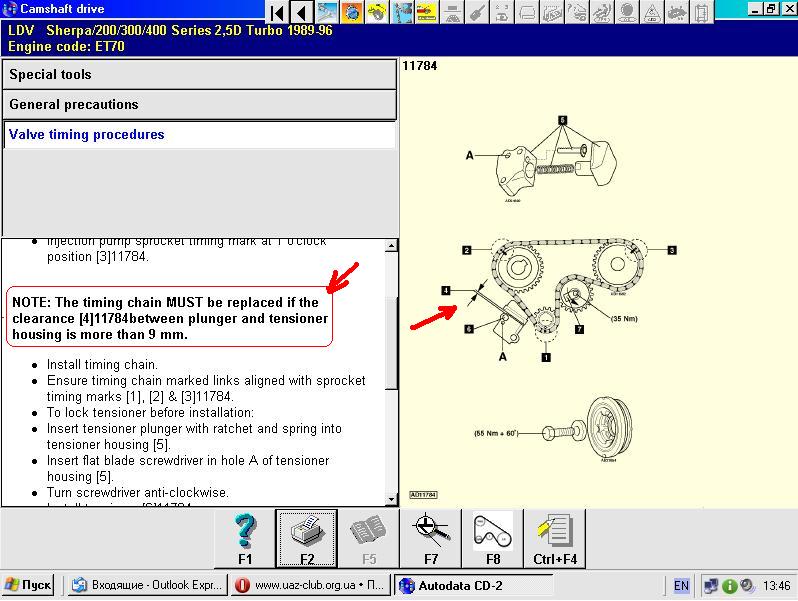Click the NOTE about timing chain replacement
Screen dimensions: 798x601
tap(169, 318)
